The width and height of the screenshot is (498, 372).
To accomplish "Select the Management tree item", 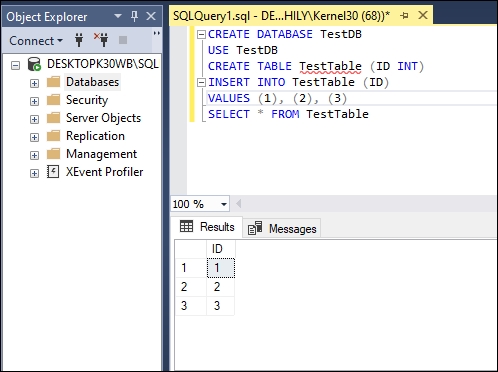I will 101,154.
